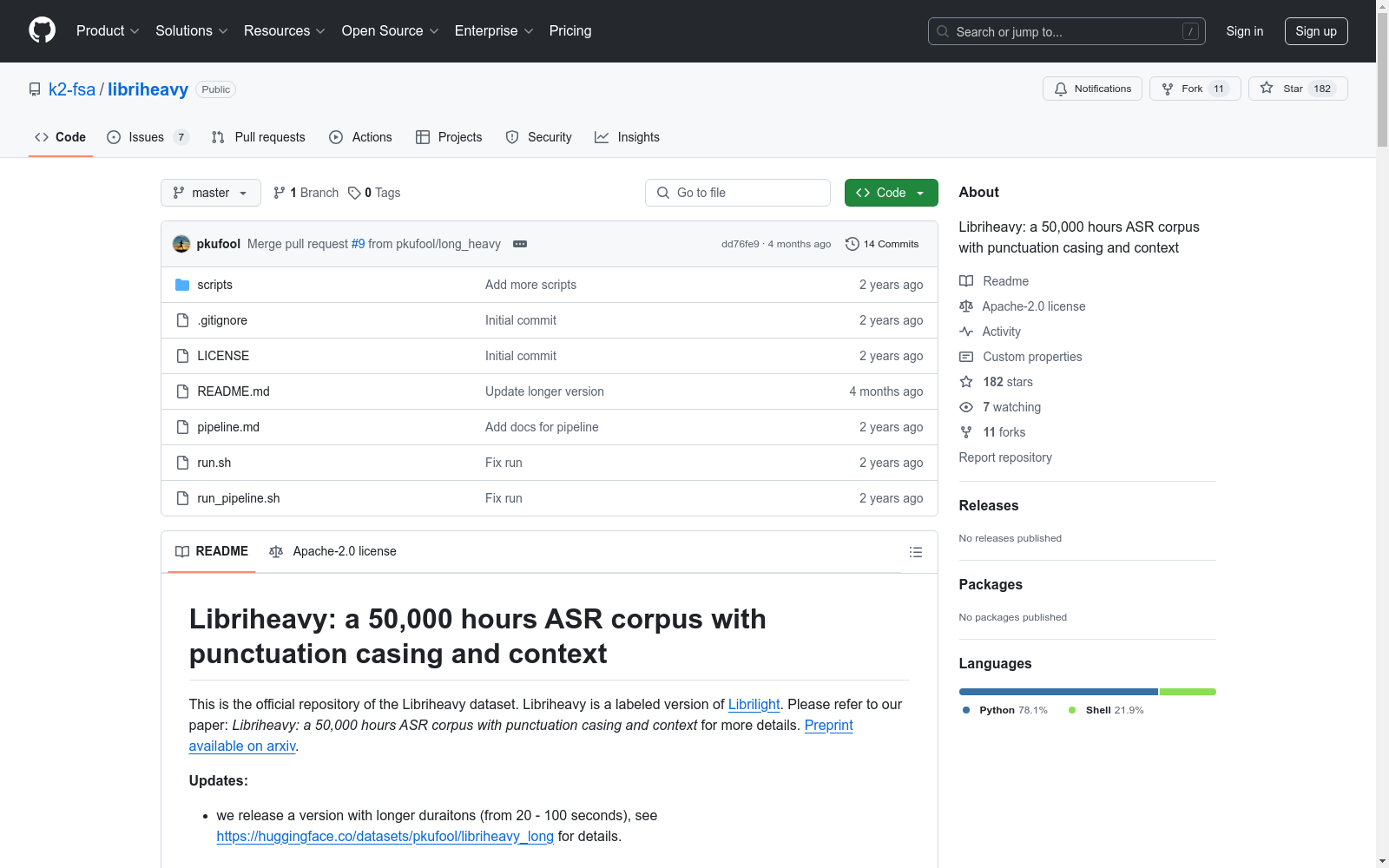Click the eye icon beside 7 watching
Image resolution: width=1389 pixels, height=868 pixels.
[x=966, y=407]
